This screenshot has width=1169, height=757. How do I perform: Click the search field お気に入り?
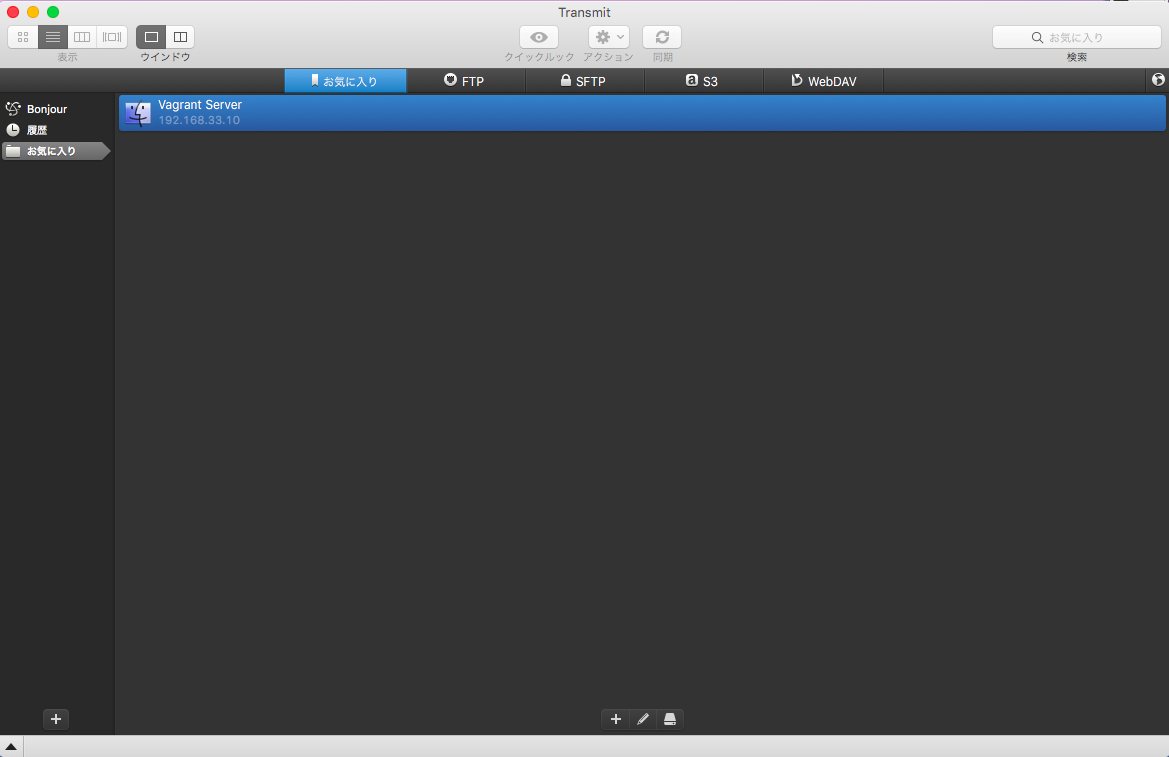[1077, 37]
